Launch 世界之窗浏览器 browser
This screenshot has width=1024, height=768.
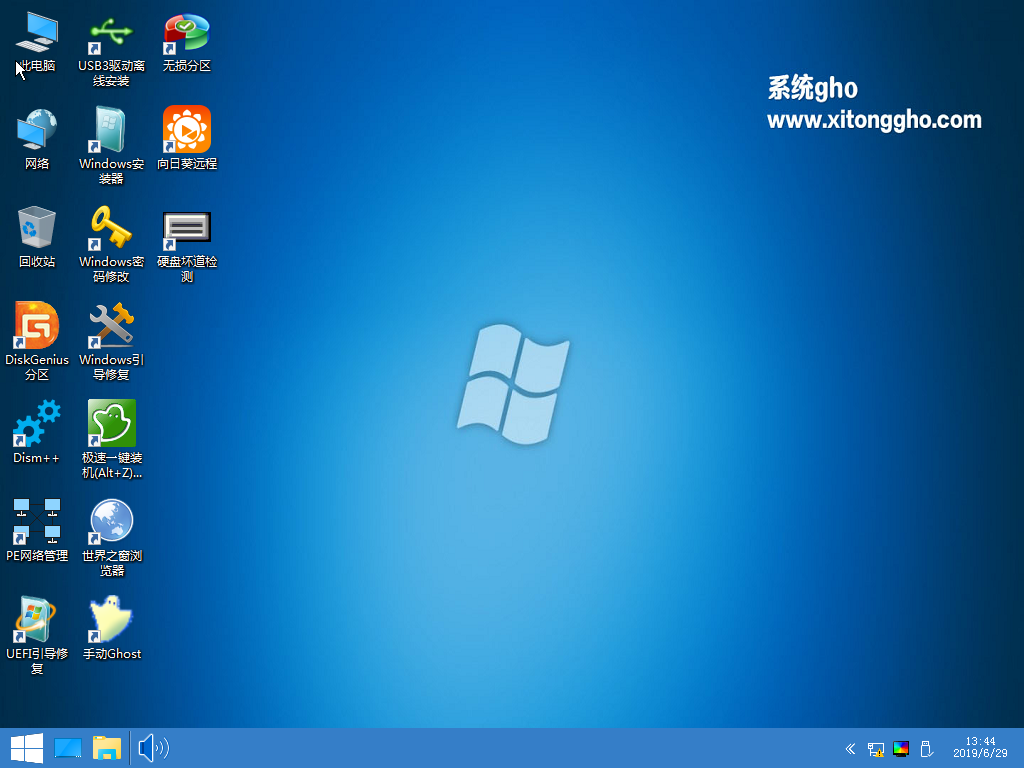click(x=112, y=537)
